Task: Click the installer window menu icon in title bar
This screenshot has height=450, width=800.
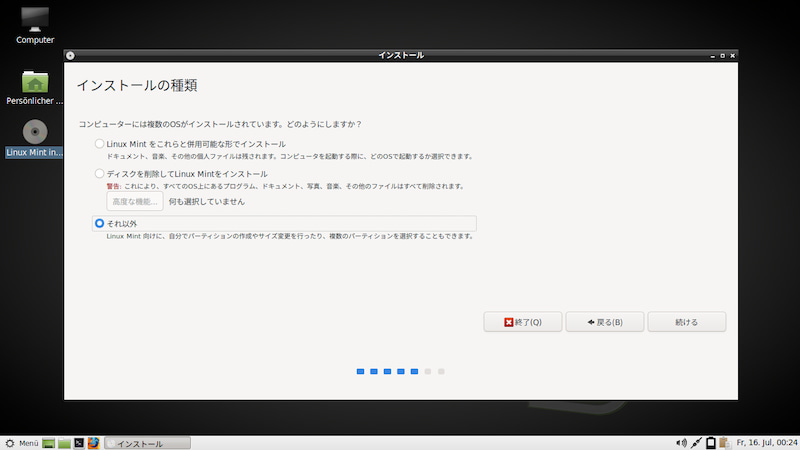Action: point(70,55)
